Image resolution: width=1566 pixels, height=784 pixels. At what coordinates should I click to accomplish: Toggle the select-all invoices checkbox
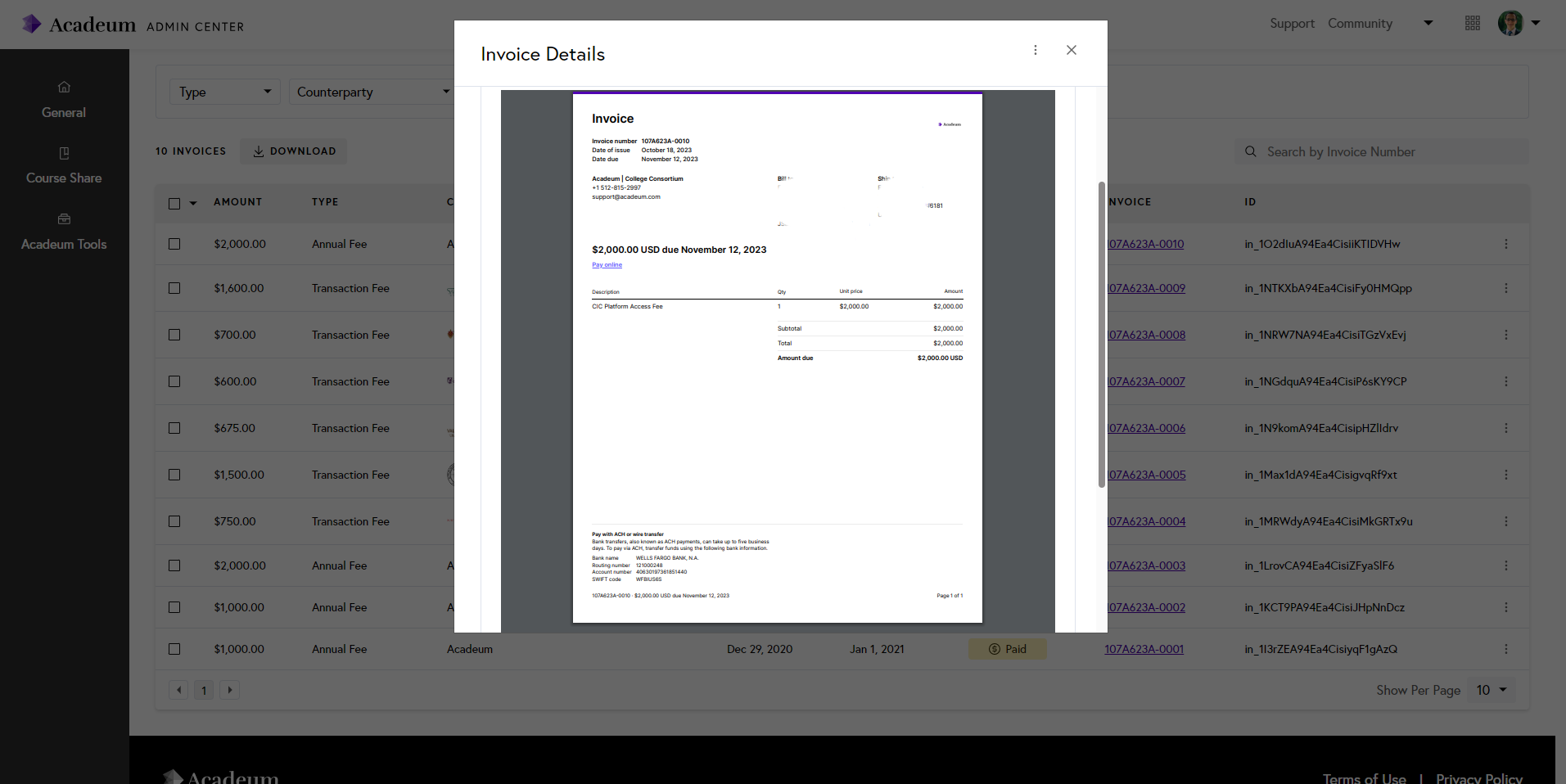[x=174, y=203]
